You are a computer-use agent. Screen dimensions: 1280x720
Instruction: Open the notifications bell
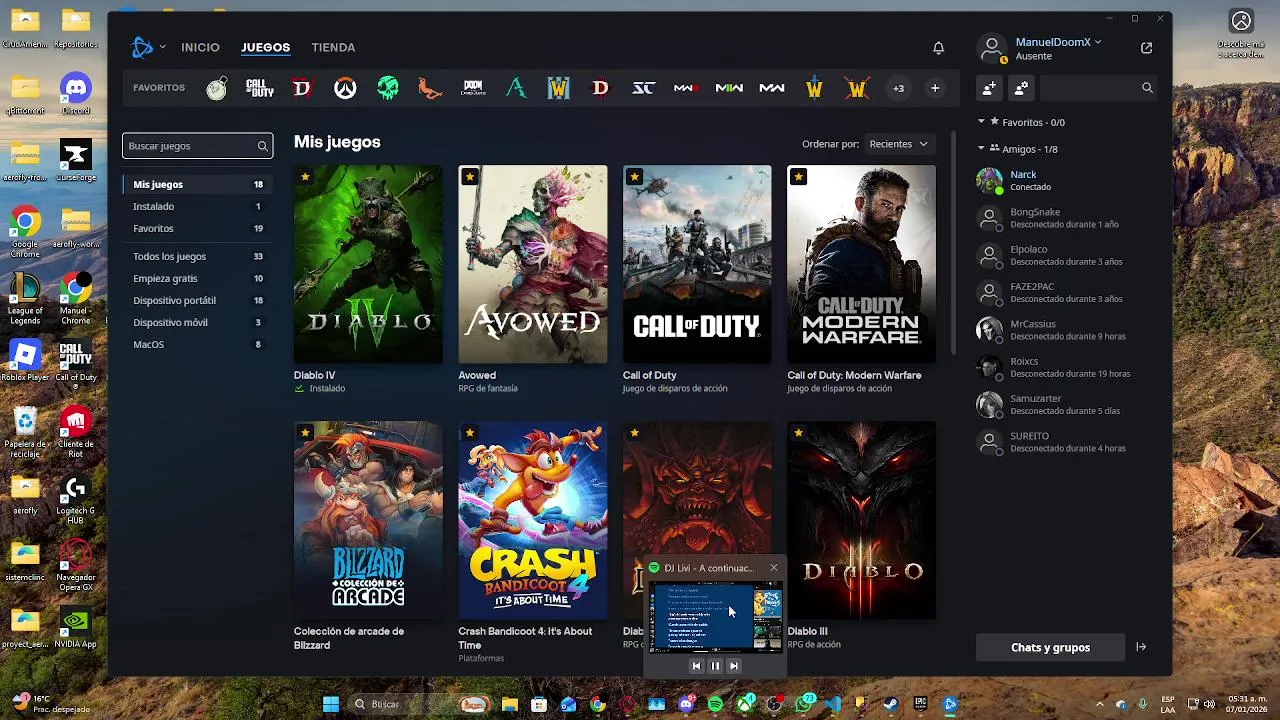[x=938, y=47]
